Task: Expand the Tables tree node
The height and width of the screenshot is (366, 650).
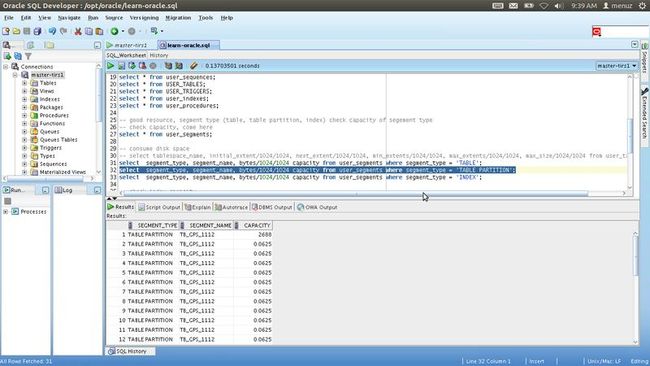Action: 24,83
